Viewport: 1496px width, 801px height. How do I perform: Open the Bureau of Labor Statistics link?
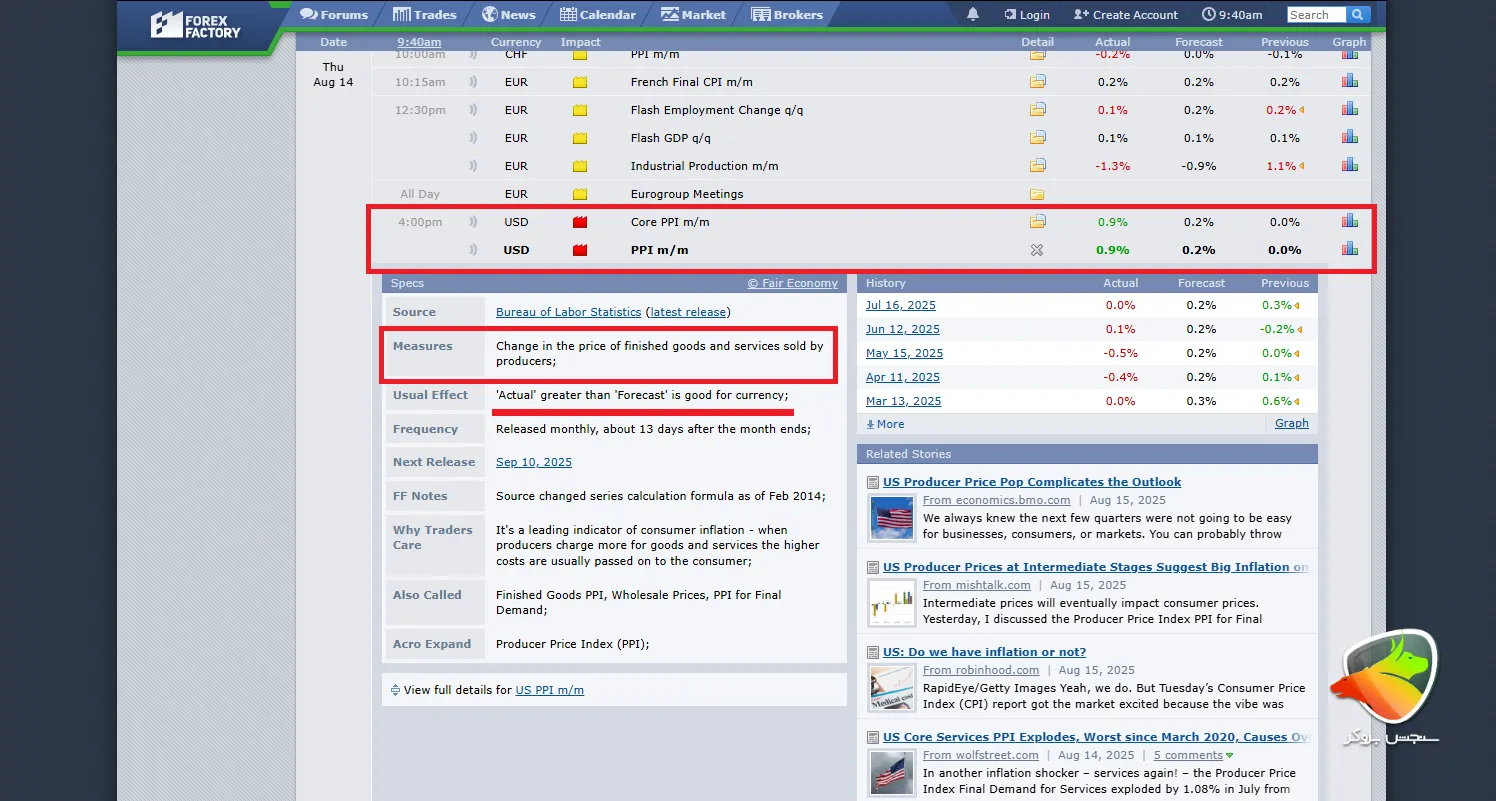coord(568,312)
